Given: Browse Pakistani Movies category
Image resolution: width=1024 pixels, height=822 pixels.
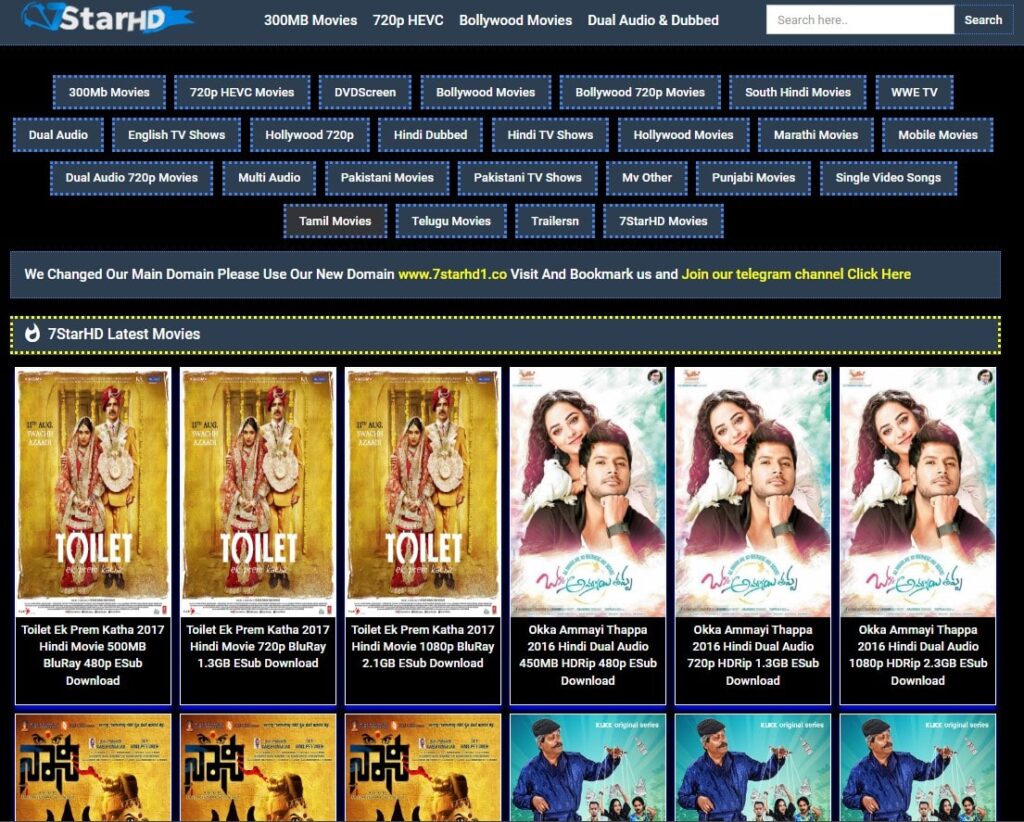Looking at the screenshot, I should point(387,178).
